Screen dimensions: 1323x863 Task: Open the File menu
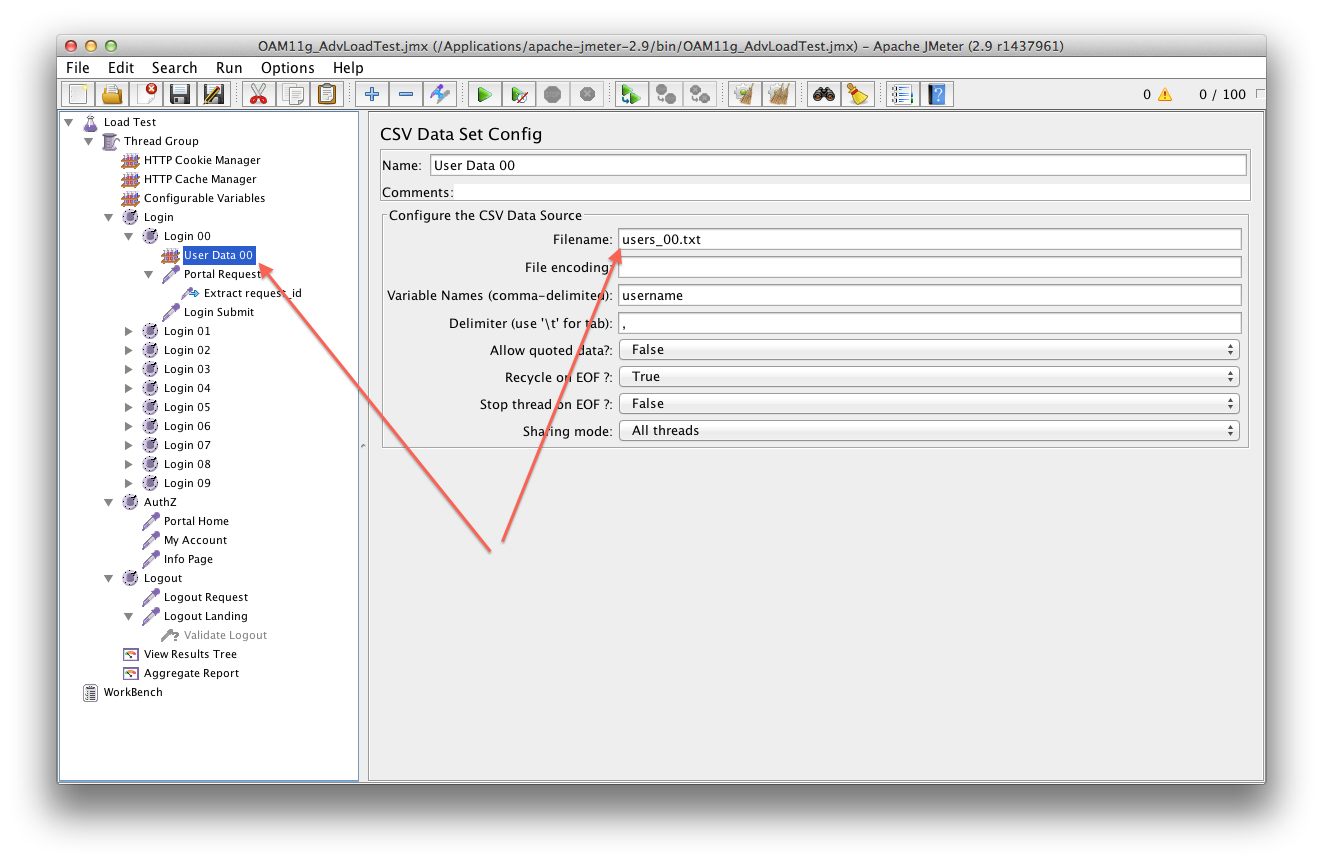78,68
